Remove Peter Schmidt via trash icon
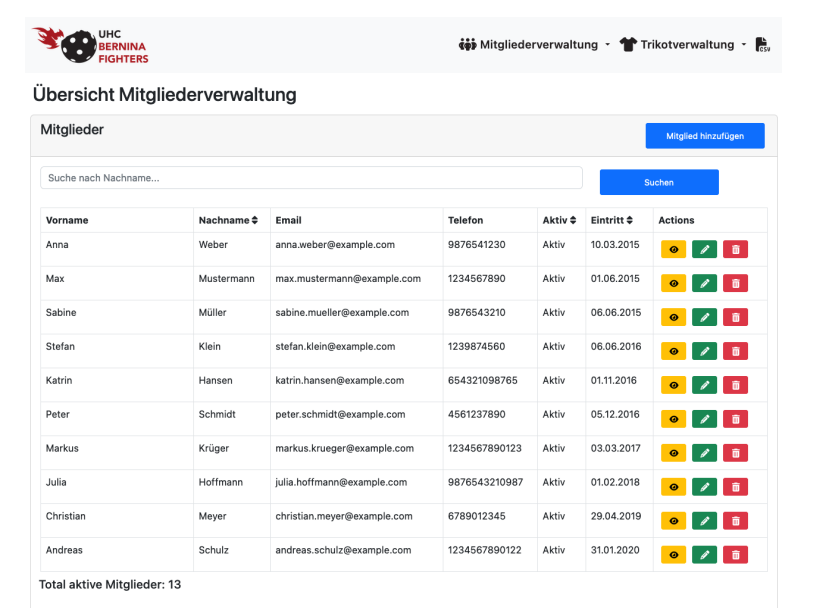This screenshot has width=816, height=608. [735, 419]
